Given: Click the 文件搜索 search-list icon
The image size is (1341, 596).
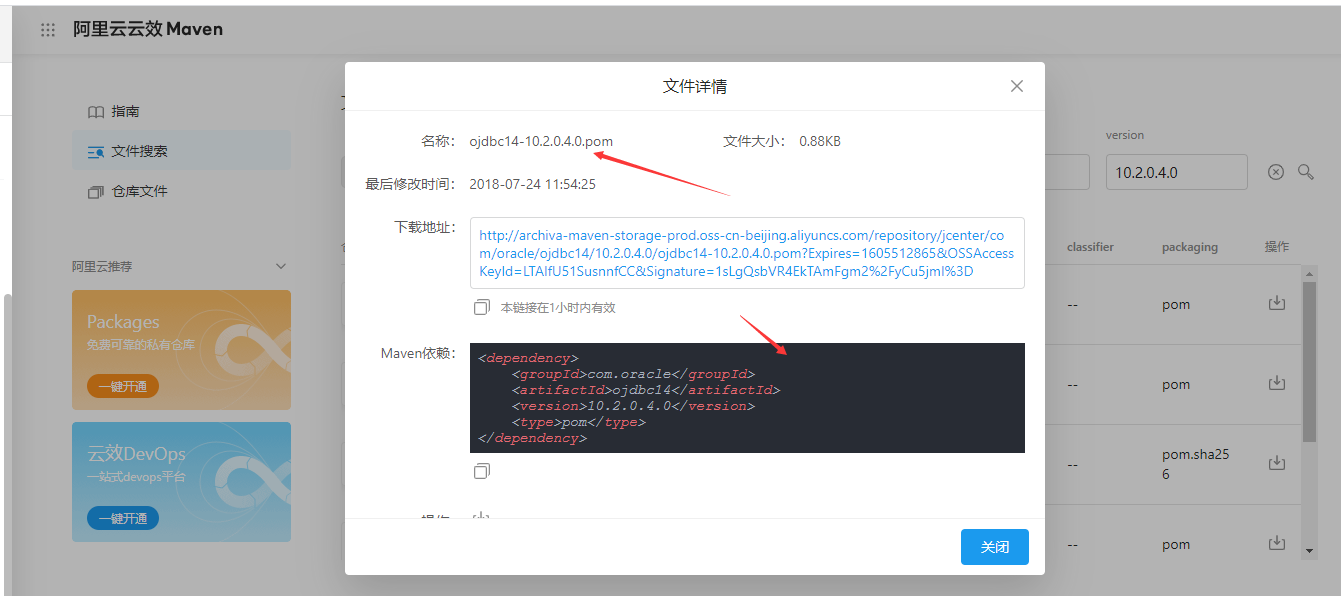Looking at the screenshot, I should [x=96, y=152].
